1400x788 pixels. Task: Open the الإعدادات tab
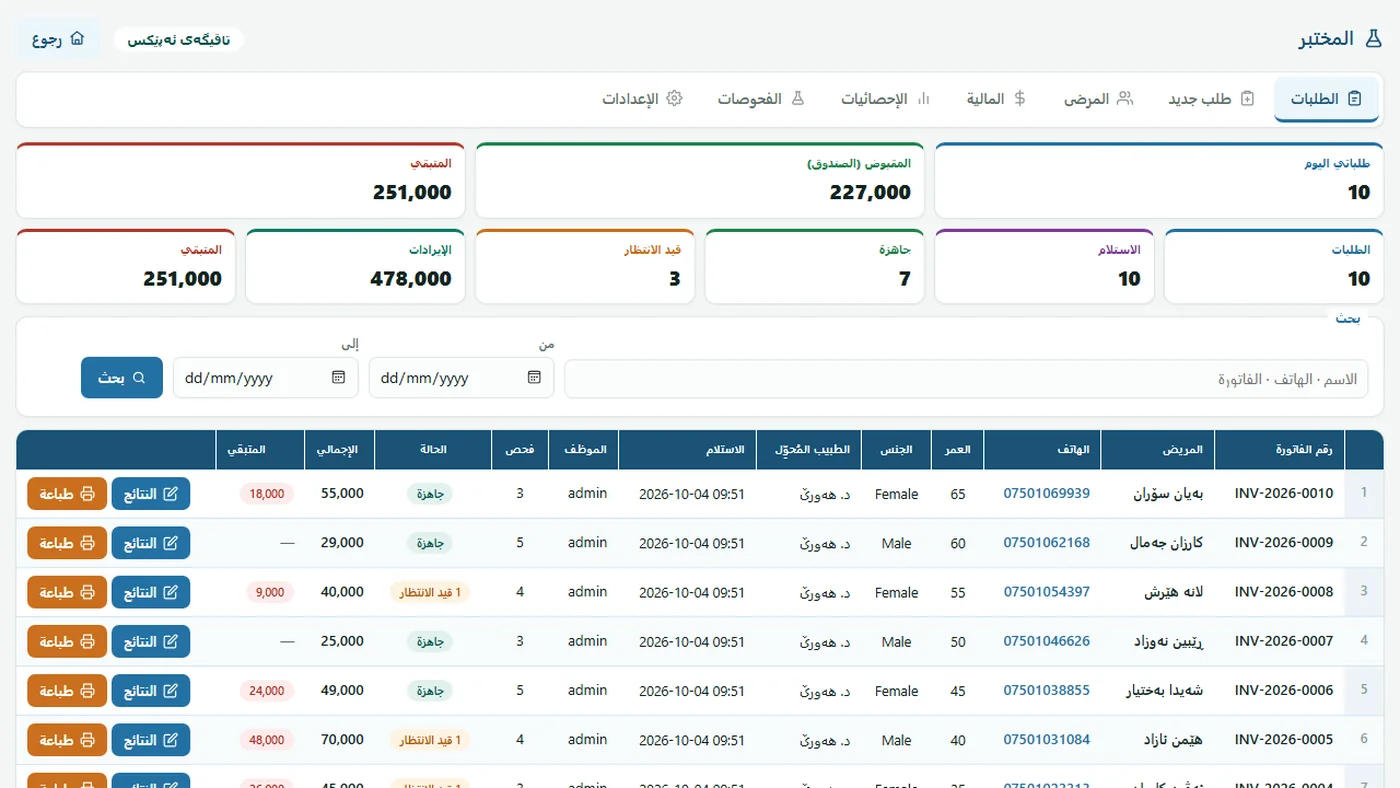point(642,100)
